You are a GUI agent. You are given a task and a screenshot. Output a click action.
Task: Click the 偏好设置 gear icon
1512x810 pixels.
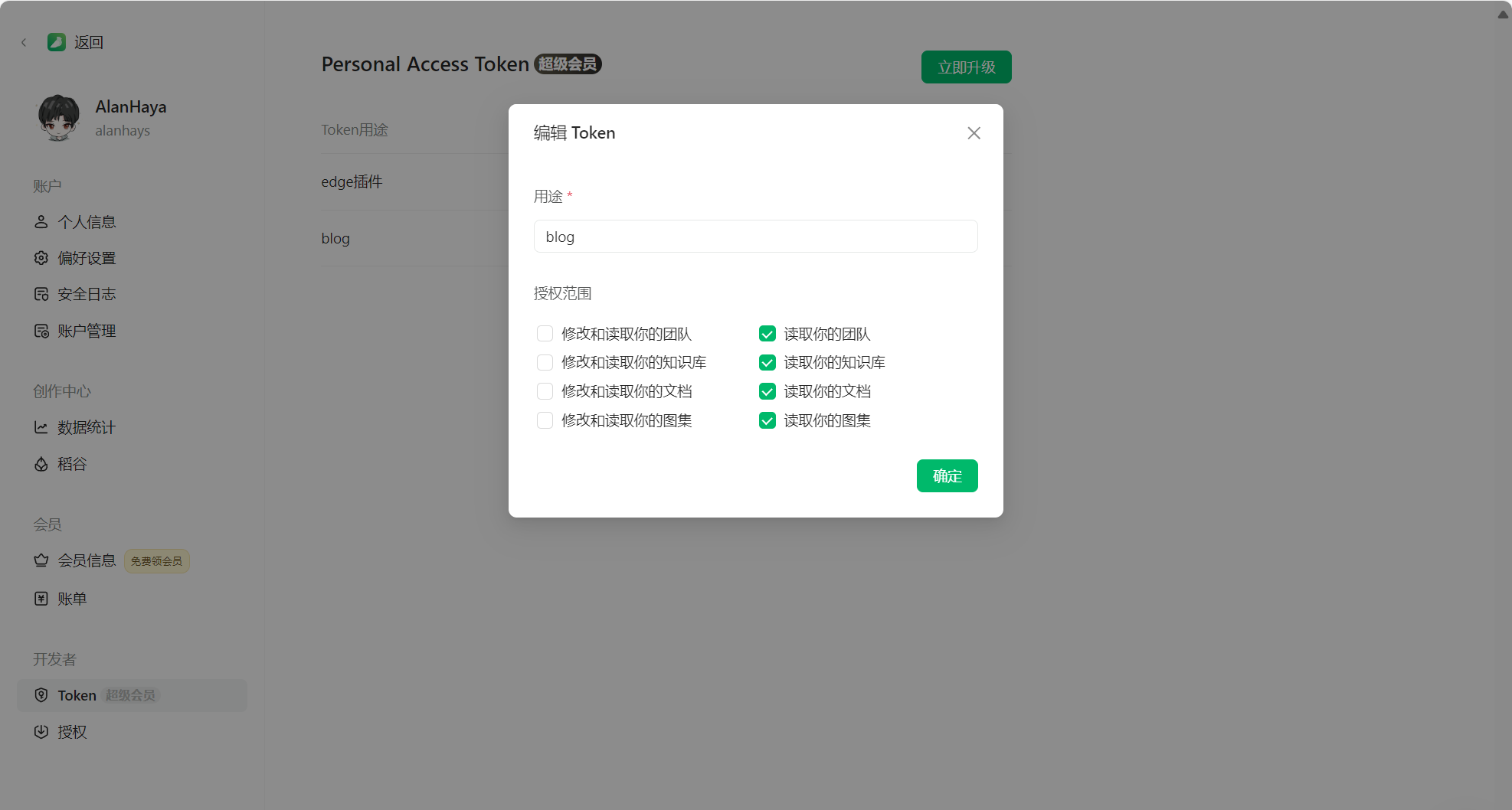(41, 258)
